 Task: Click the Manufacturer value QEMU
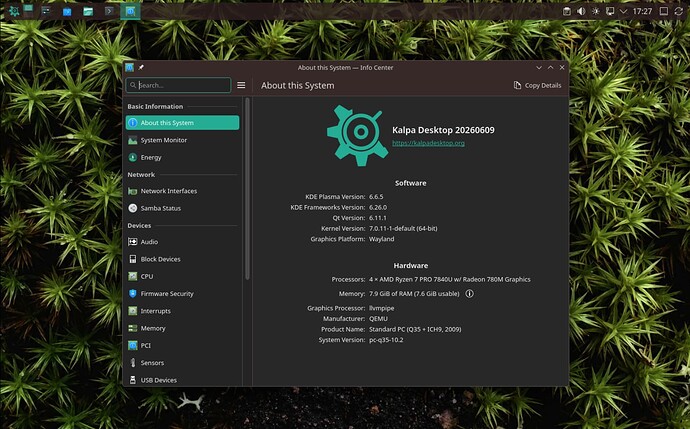(x=378, y=319)
